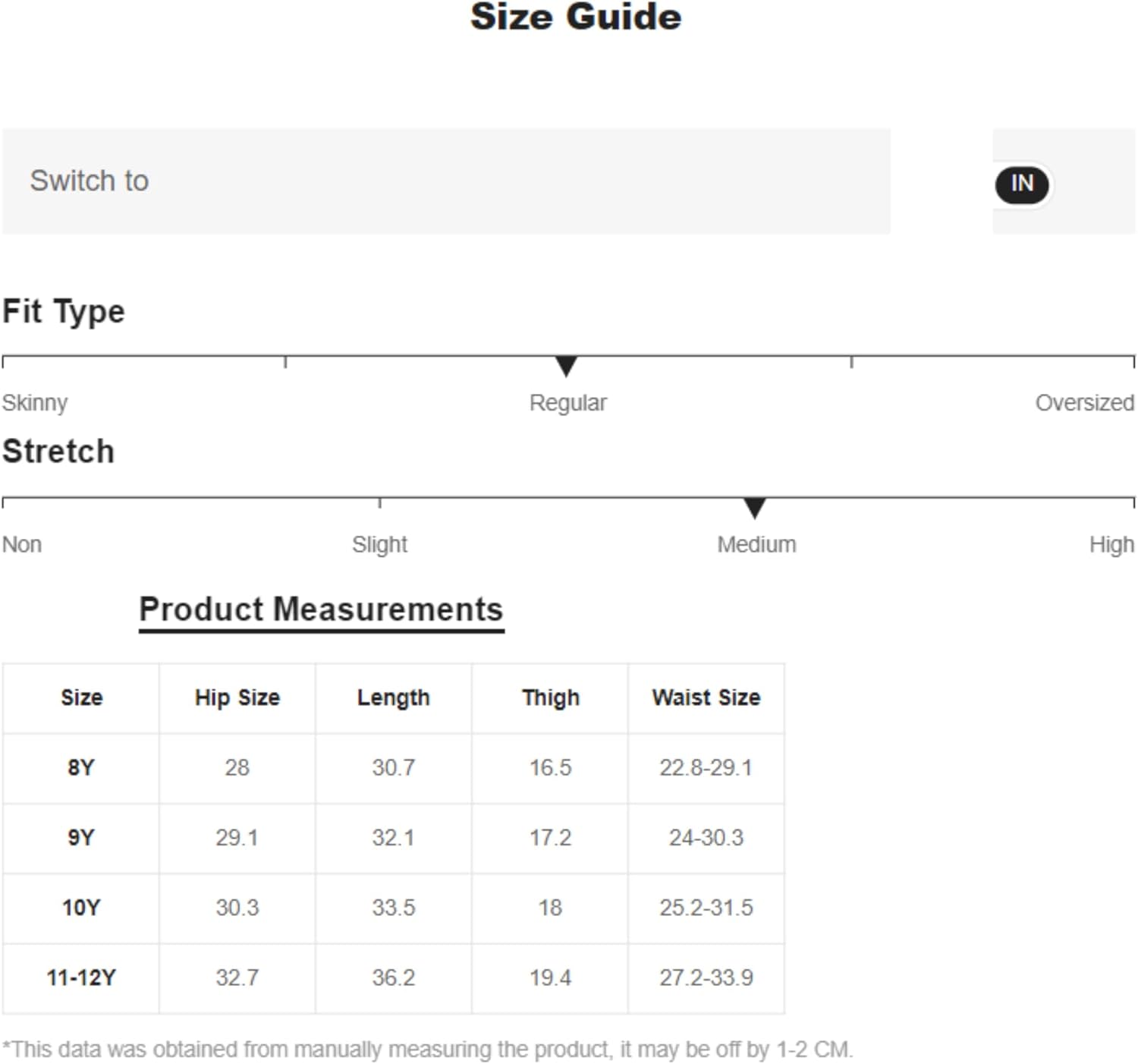Viewport: 1138px width, 1064px height.
Task: Click the Switch to bar
Action: click(446, 181)
